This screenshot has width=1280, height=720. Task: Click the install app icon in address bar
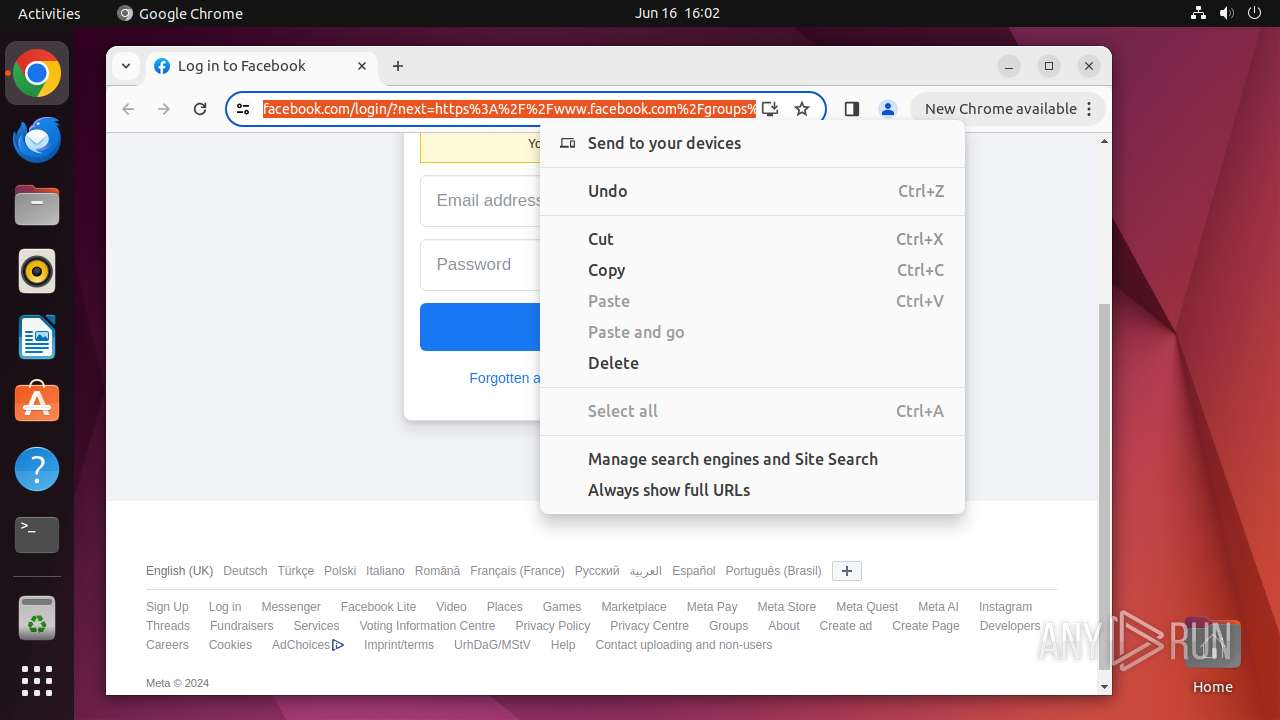point(769,109)
